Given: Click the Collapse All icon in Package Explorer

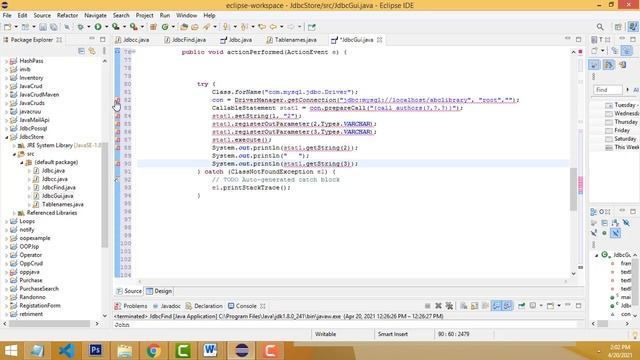Looking at the screenshot, I should click(81, 51).
